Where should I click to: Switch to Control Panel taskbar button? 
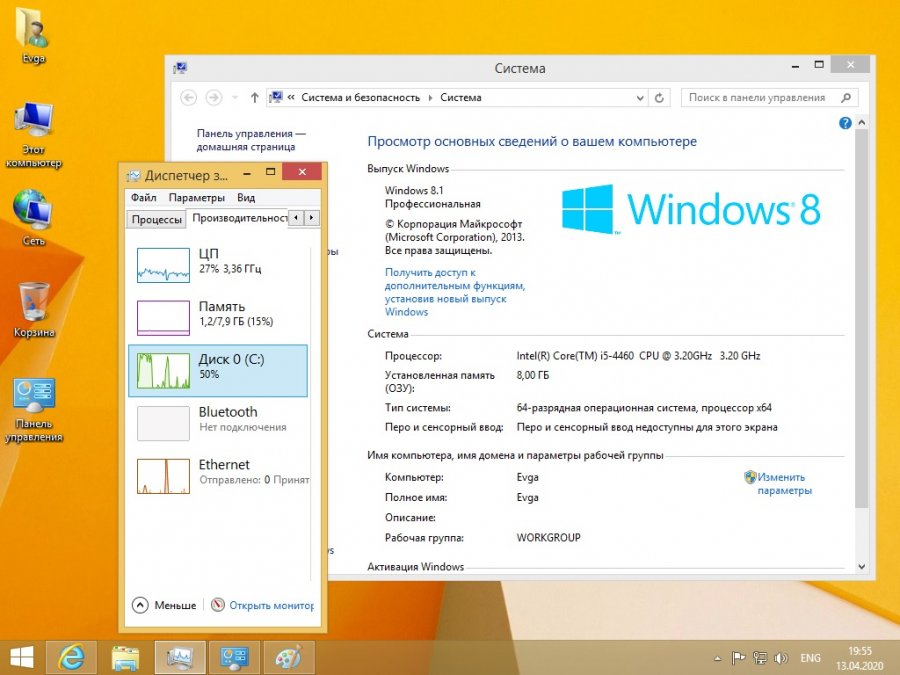tap(235, 657)
